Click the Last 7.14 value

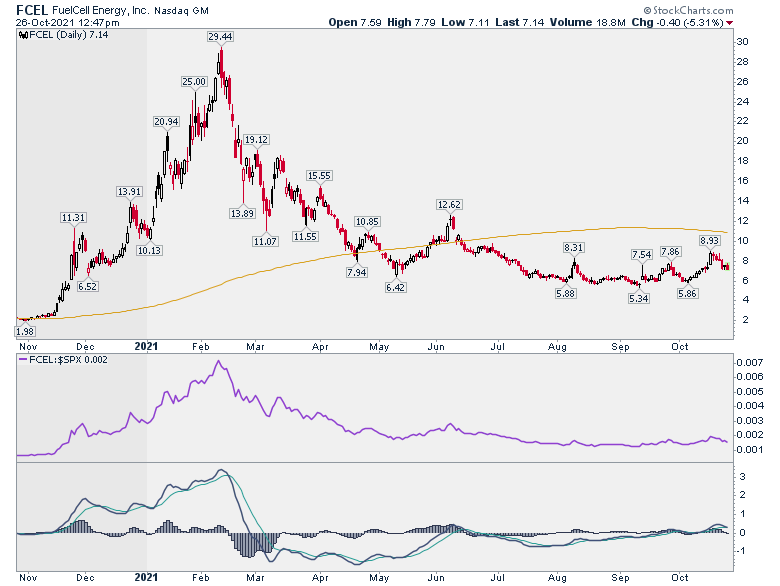coord(519,22)
